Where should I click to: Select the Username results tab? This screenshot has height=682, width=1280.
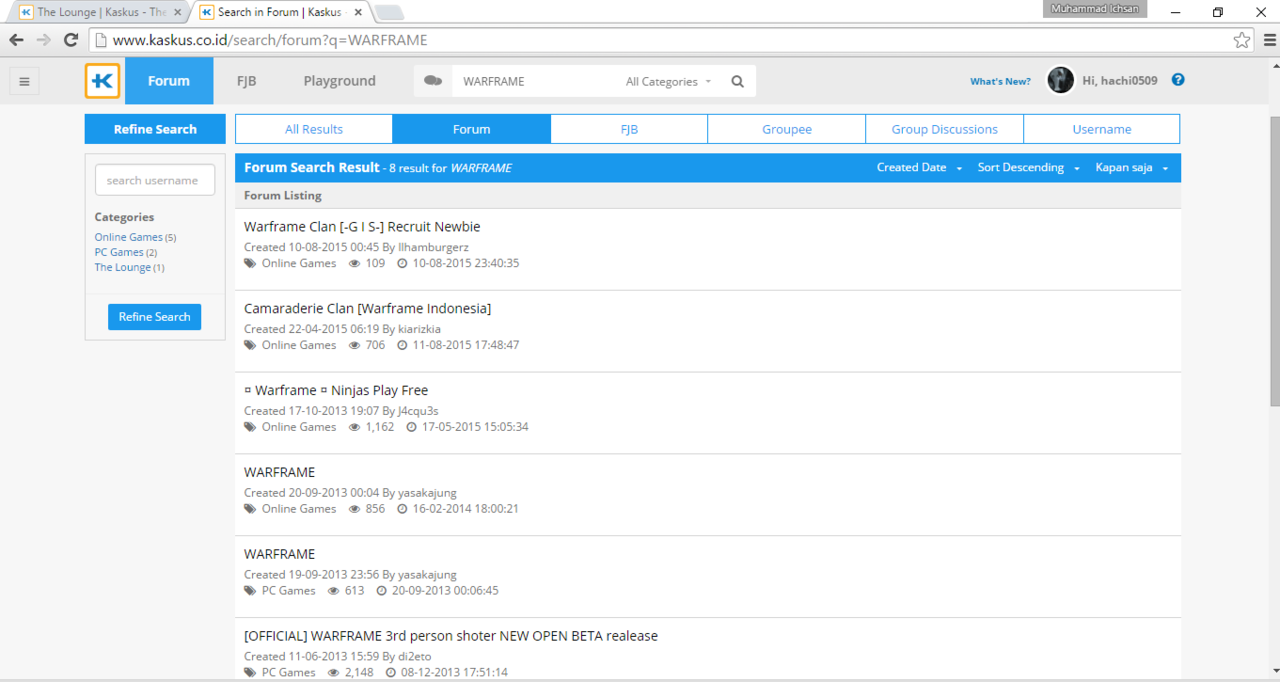point(1102,129)
